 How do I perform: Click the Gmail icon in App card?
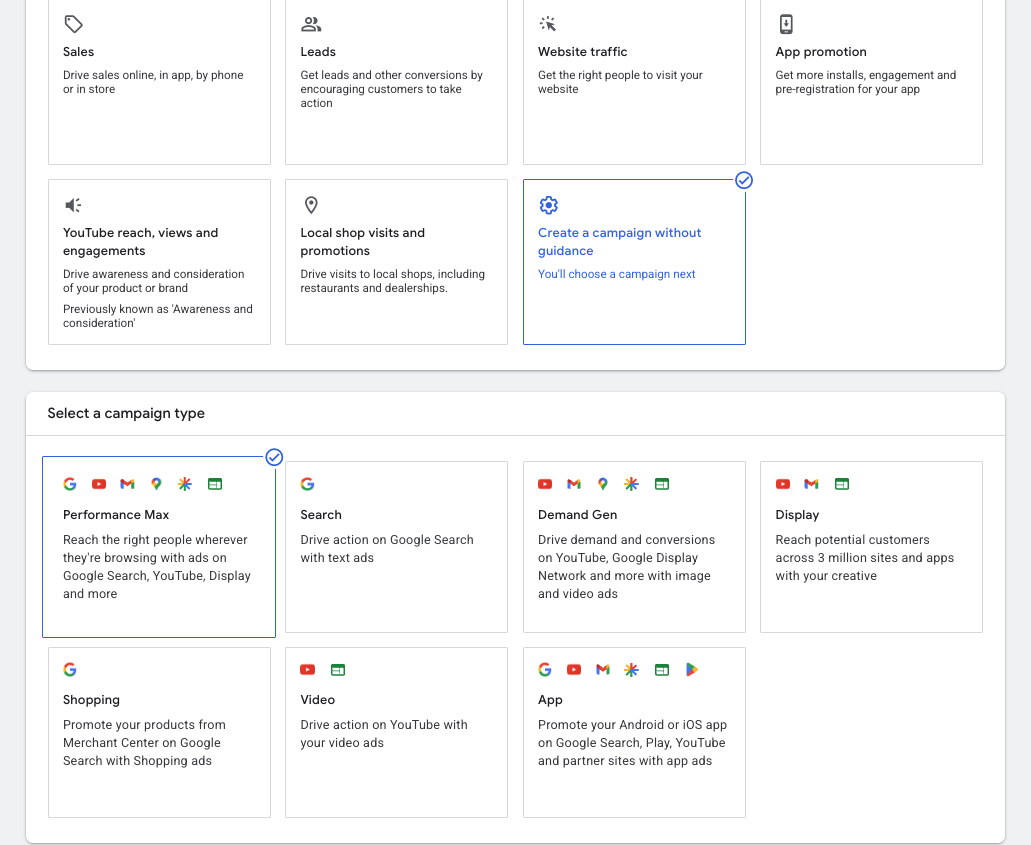[603, 669]
